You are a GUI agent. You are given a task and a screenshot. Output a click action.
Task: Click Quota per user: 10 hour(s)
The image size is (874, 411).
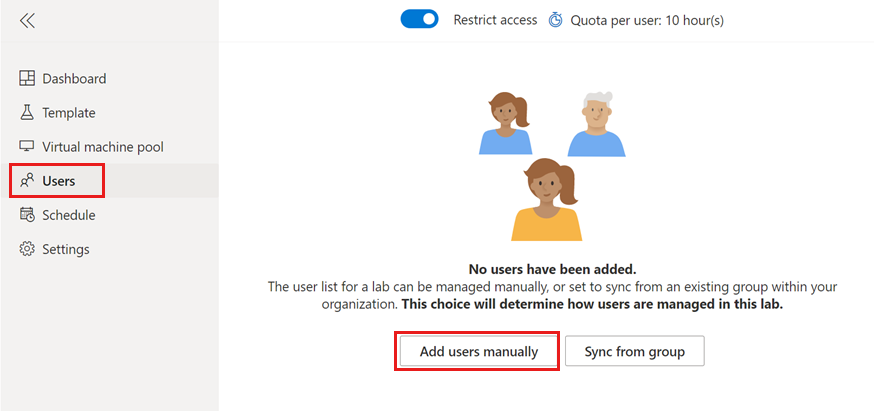647,21
